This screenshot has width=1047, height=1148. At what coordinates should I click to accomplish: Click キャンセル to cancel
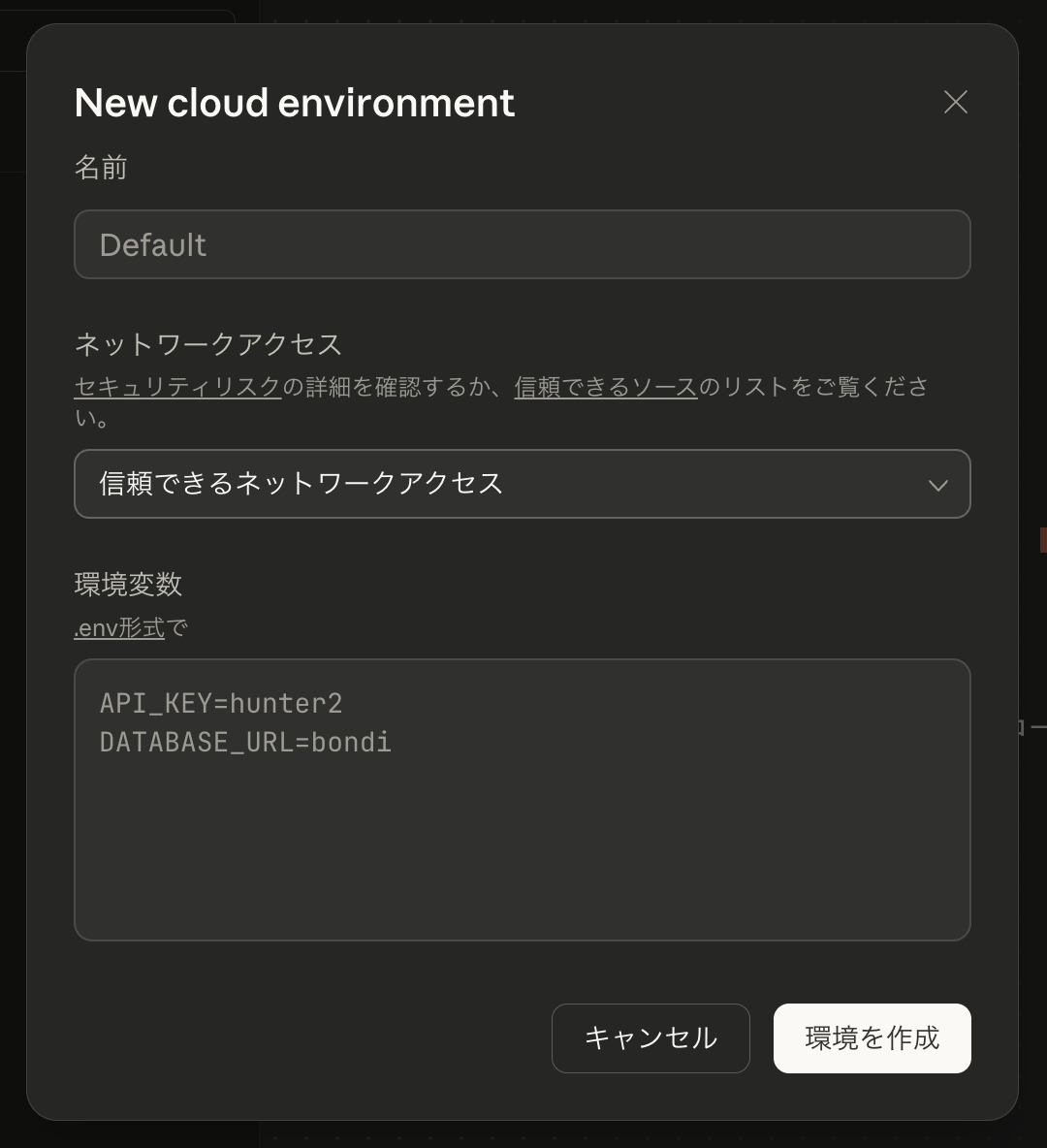click(x=650, y=1038)
